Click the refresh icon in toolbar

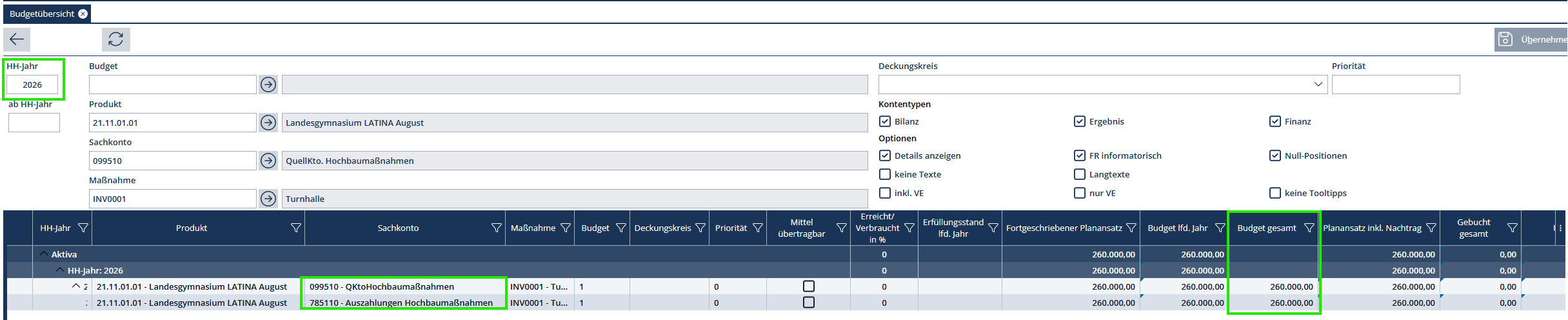click(115, 39)
